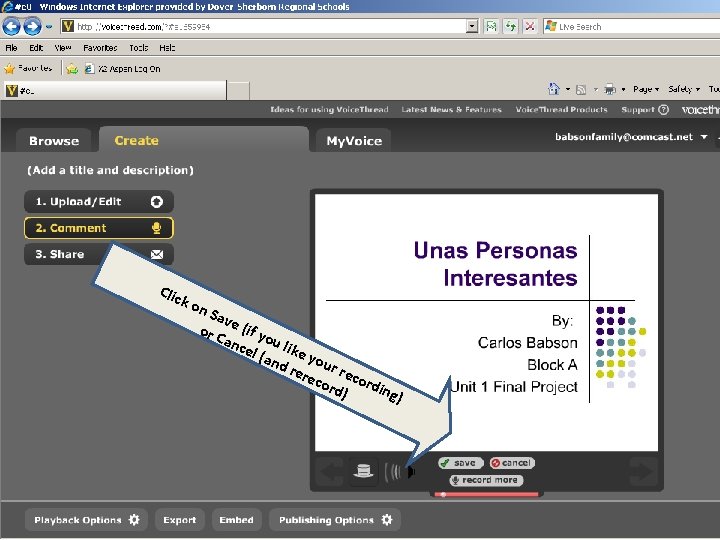Open the File menu
720x540 pixels.
click(11, 48)
